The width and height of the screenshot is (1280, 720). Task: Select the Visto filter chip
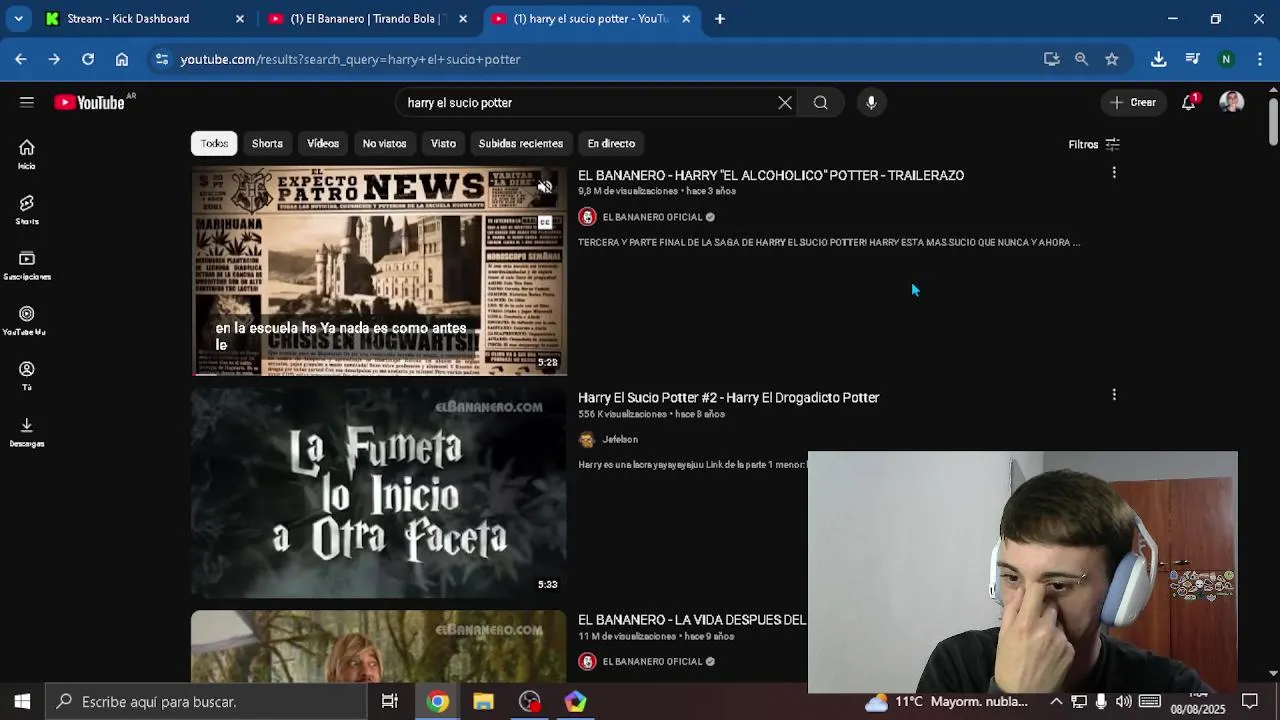point(443,143)
